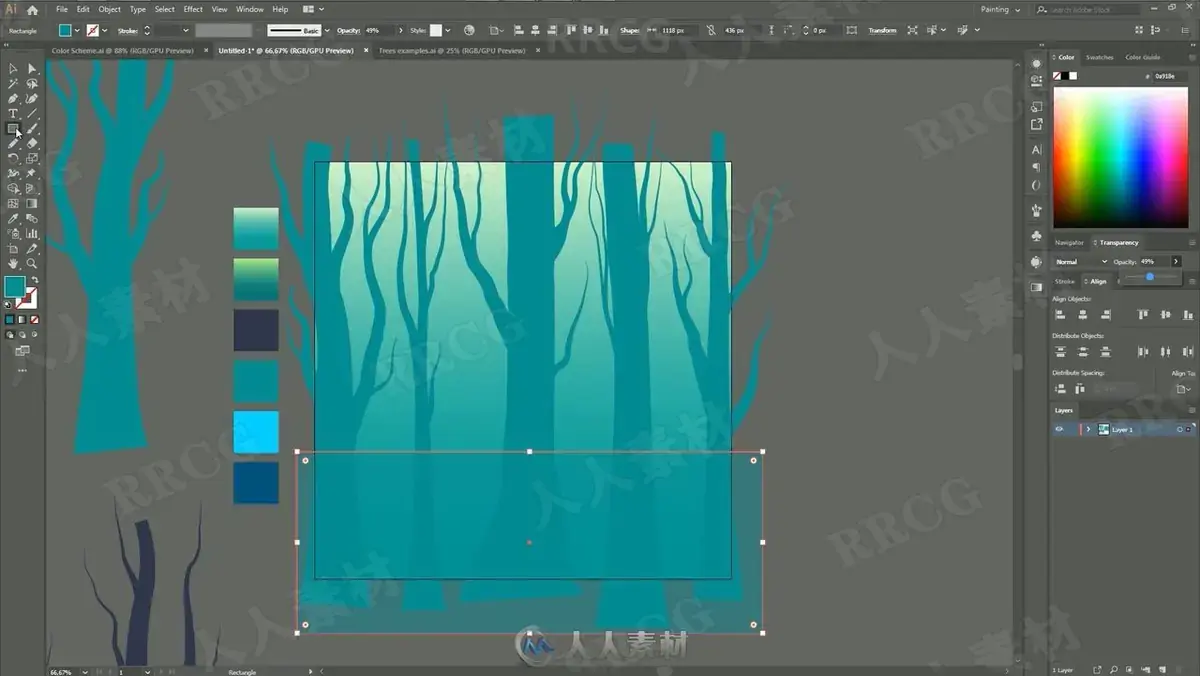Screen dimensions: 1200x676
Task: Click the hex color value field
Action: pyautogui.click(x=1169, y=76)
